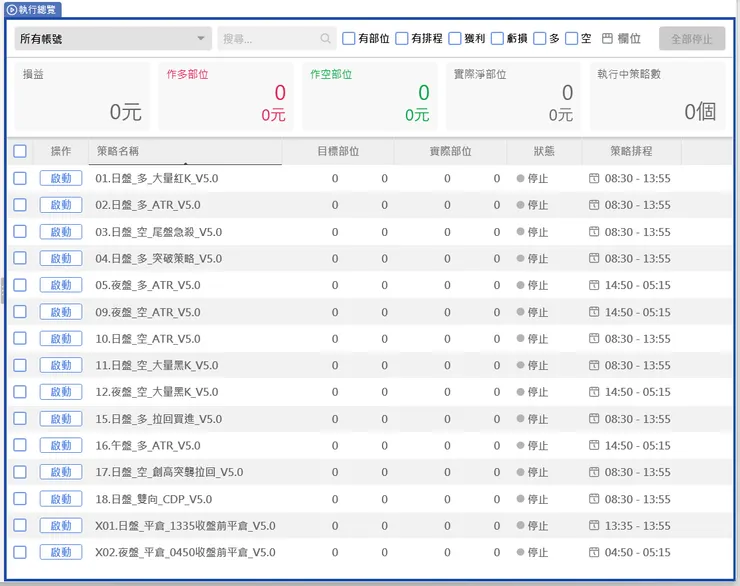The height and width of the screenshot is (586, 740).
Task: Open the 欄位 column layout icon
Action: (607, 38)
